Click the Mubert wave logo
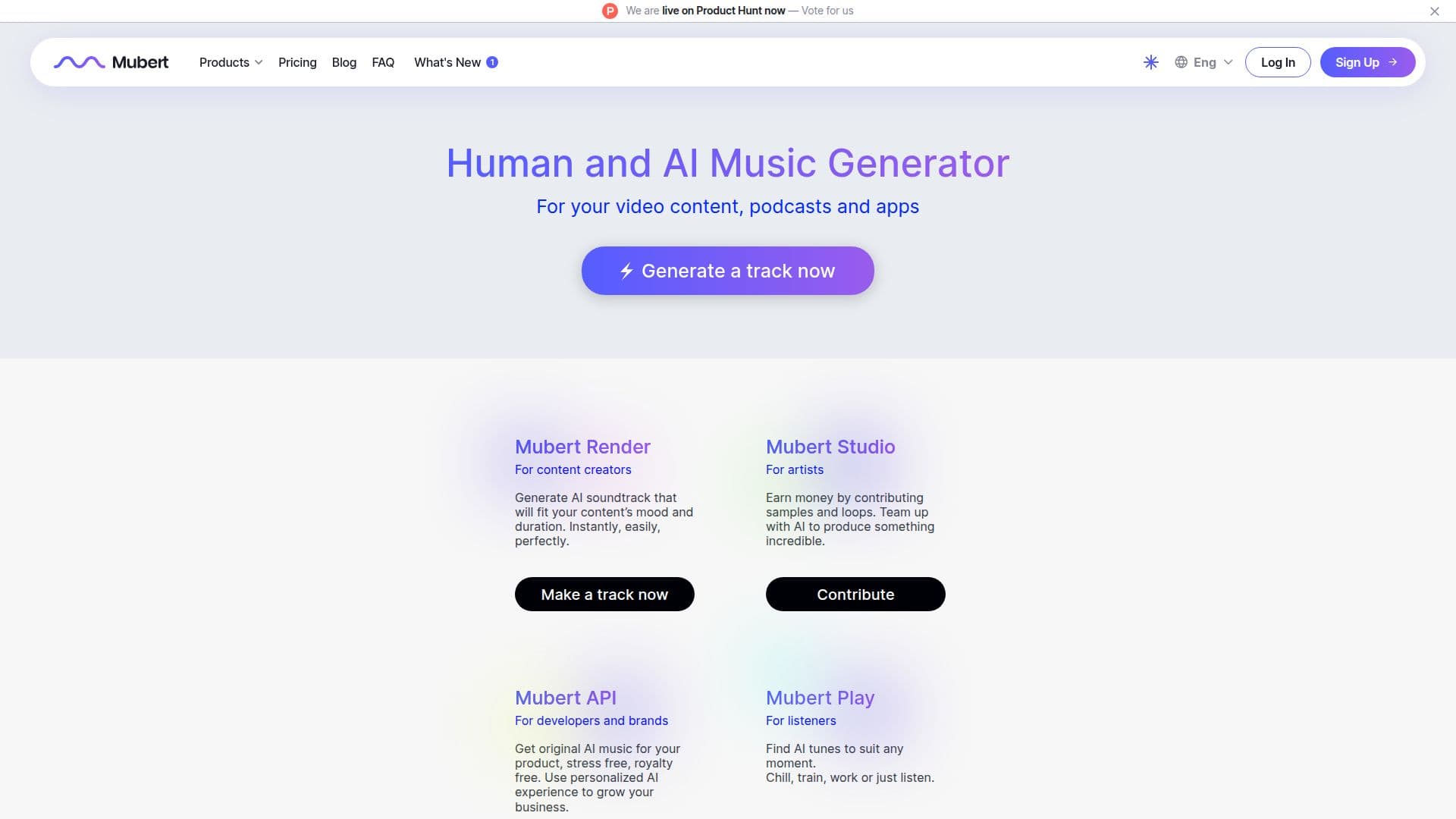Image resolution: width=1456 pixels, height=819 pixels. point(80,62)
